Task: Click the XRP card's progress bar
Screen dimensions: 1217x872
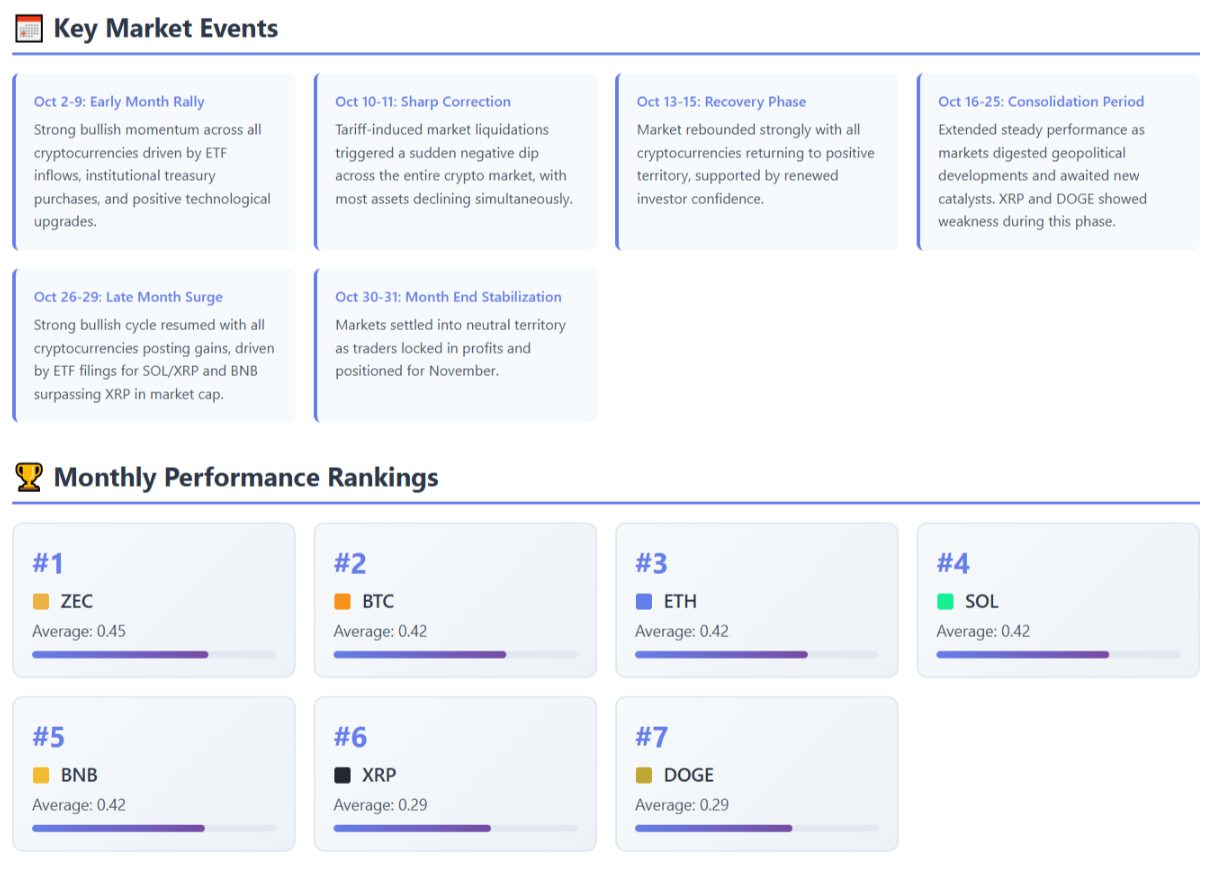Action: coord(455,829)
